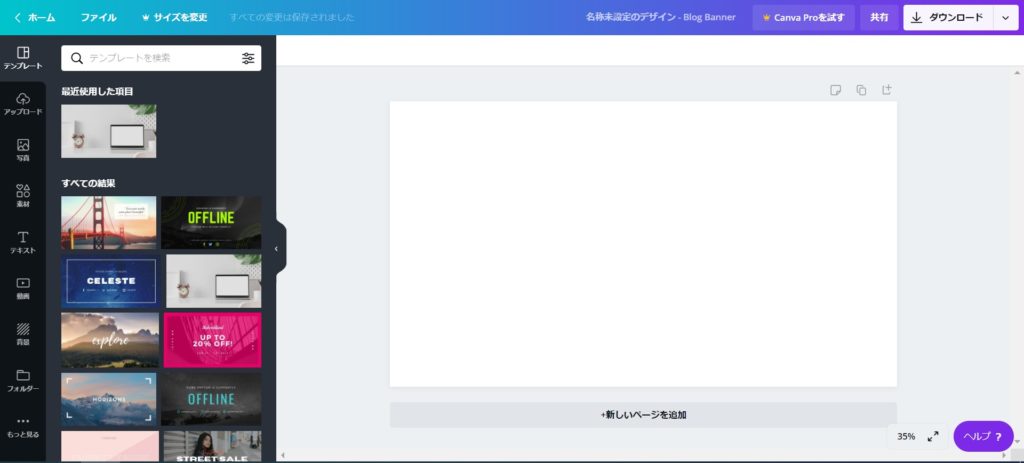This screenshot has height=463, width=1024.
Task: Click the ダウンロード (Download) button
Action: (x=948, y=18)
